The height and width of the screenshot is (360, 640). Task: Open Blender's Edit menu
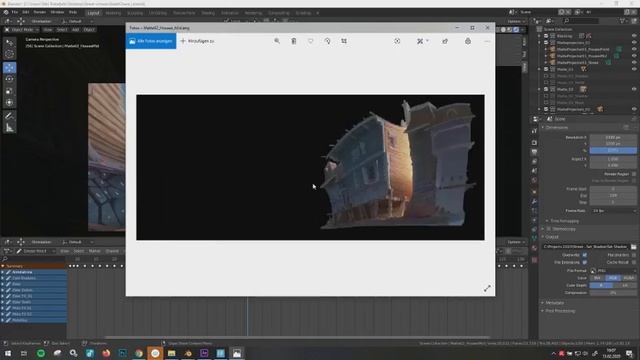click(25, 12)
